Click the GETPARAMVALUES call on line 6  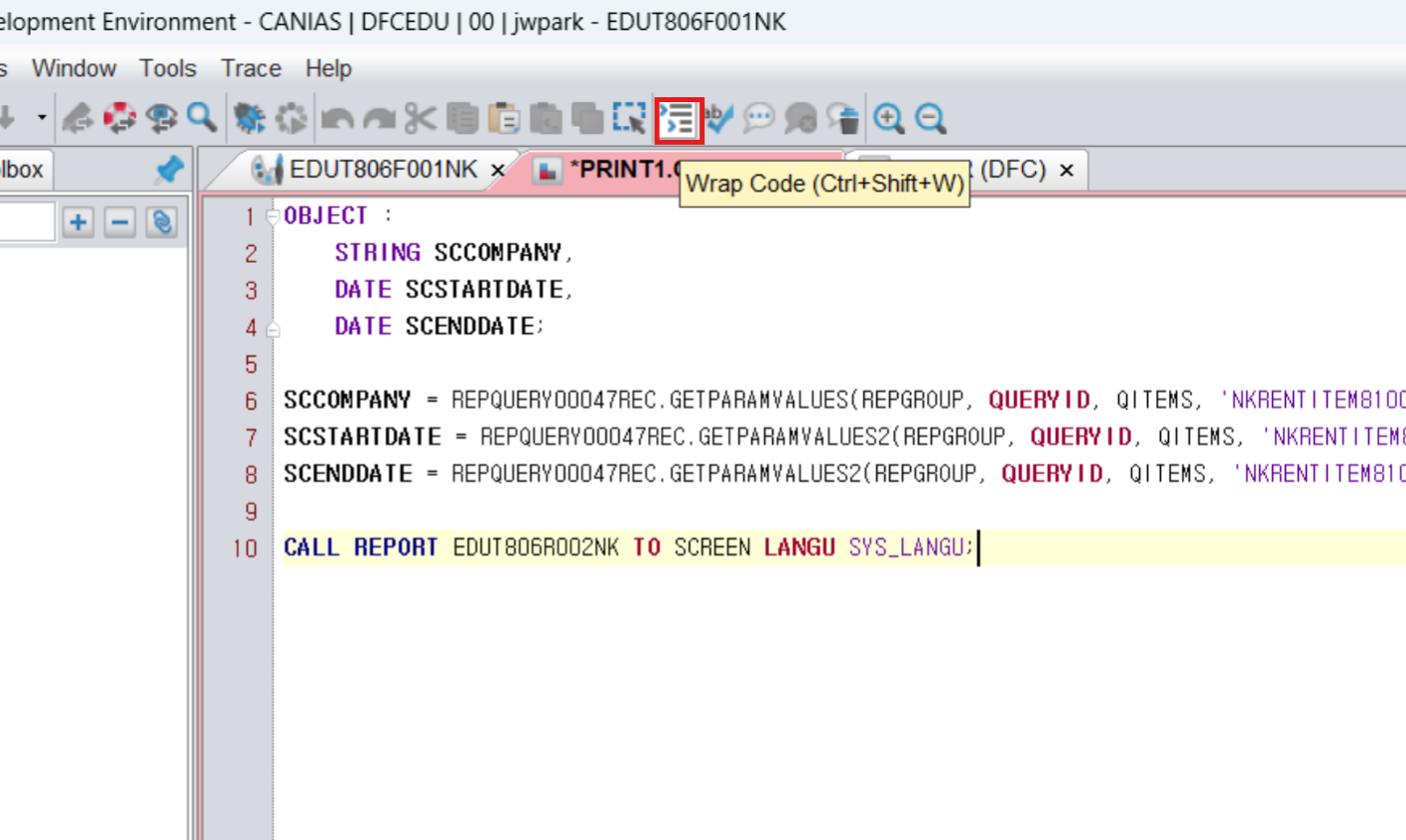click(759, 400)
